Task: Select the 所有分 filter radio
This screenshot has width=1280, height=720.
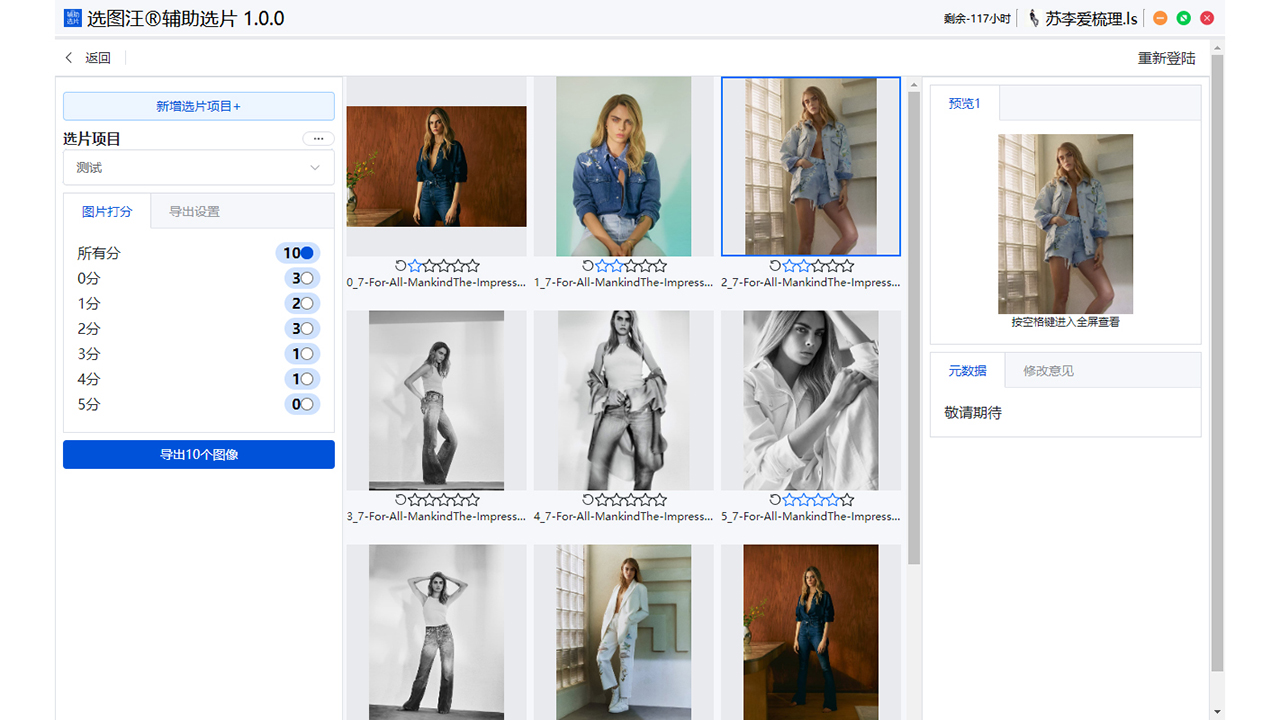Action: (307, 254)
